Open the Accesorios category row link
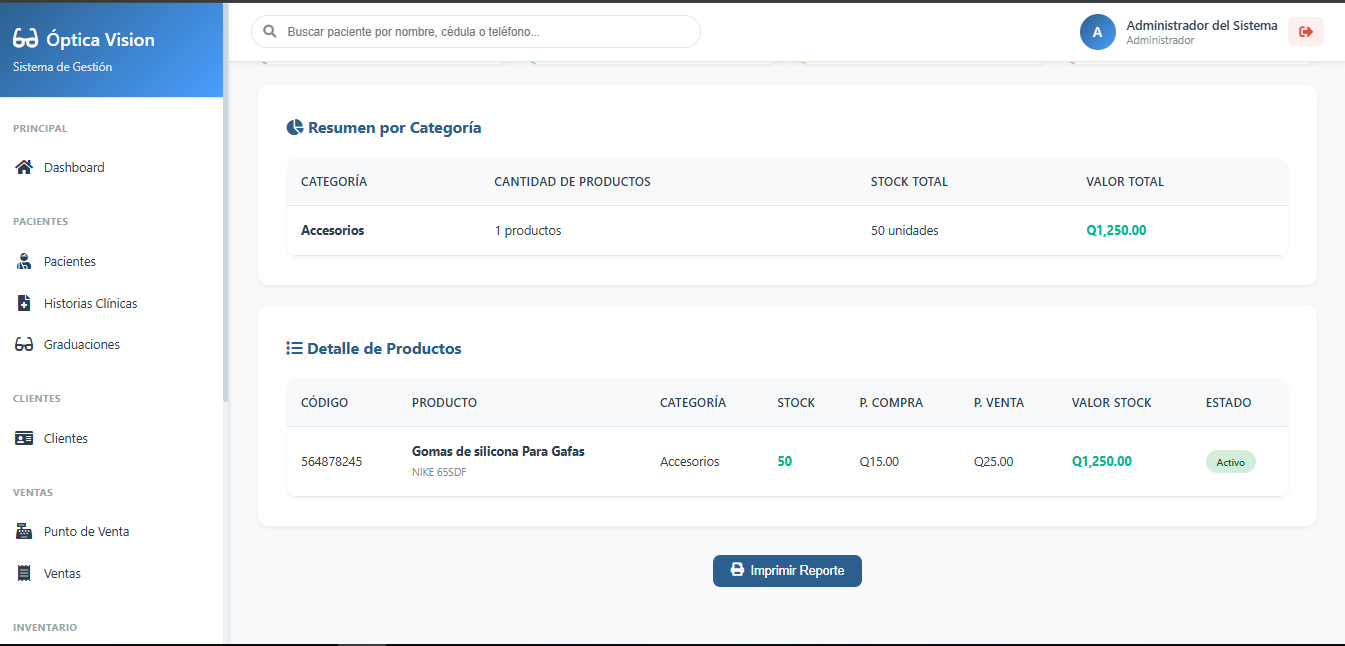This screenshot has width=1345, height=646. pos(332,230)
